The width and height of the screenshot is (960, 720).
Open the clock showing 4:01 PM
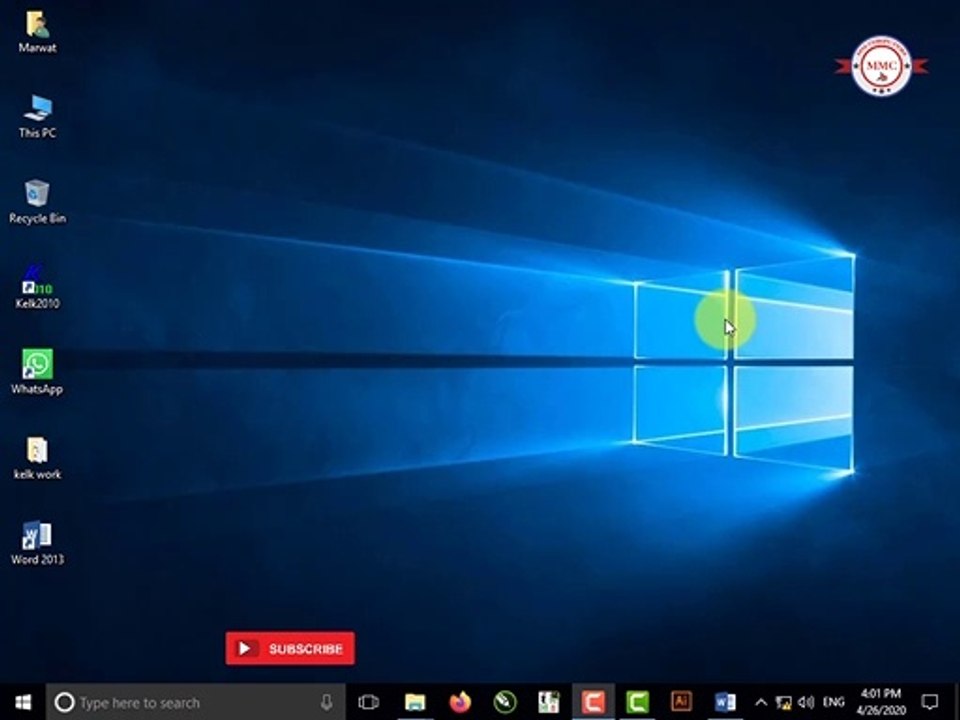880,702
